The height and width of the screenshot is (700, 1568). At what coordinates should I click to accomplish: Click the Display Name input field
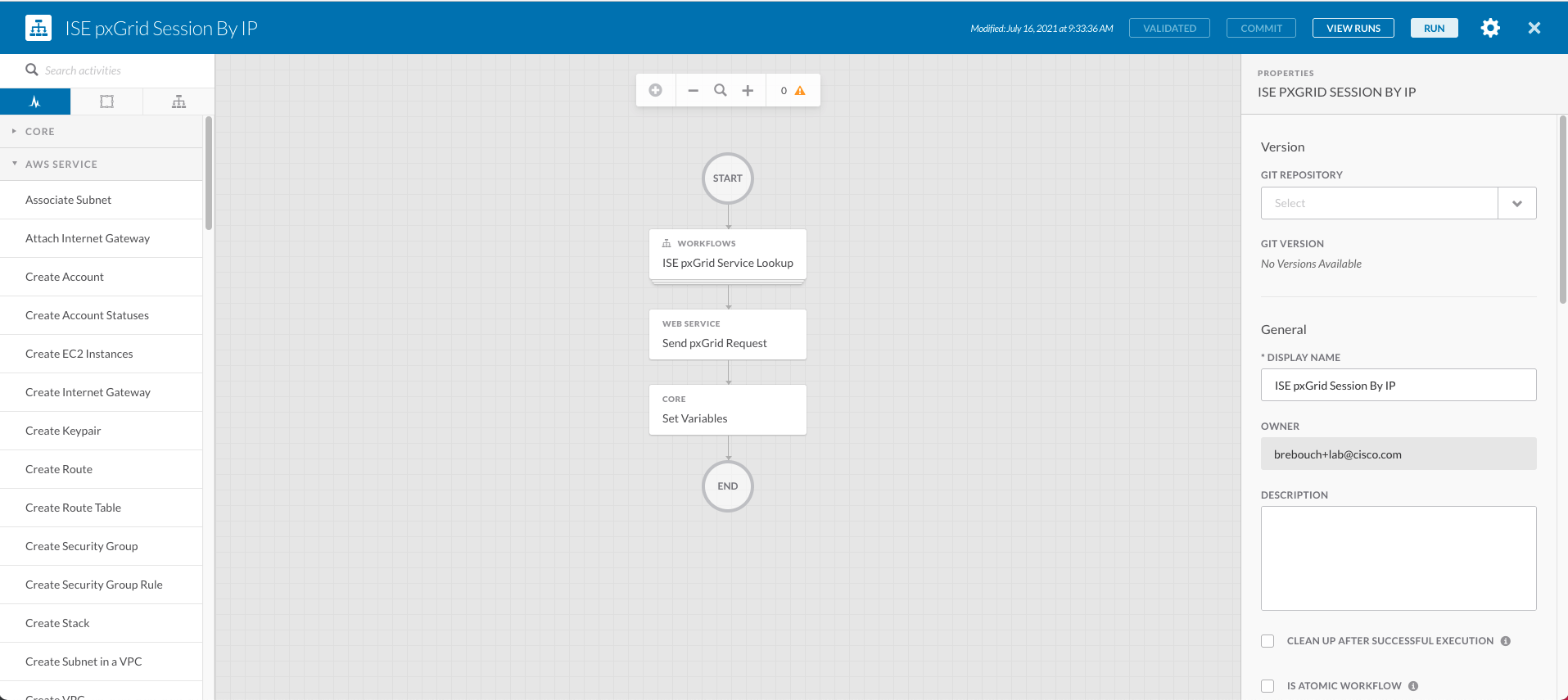click(1398, 385)
